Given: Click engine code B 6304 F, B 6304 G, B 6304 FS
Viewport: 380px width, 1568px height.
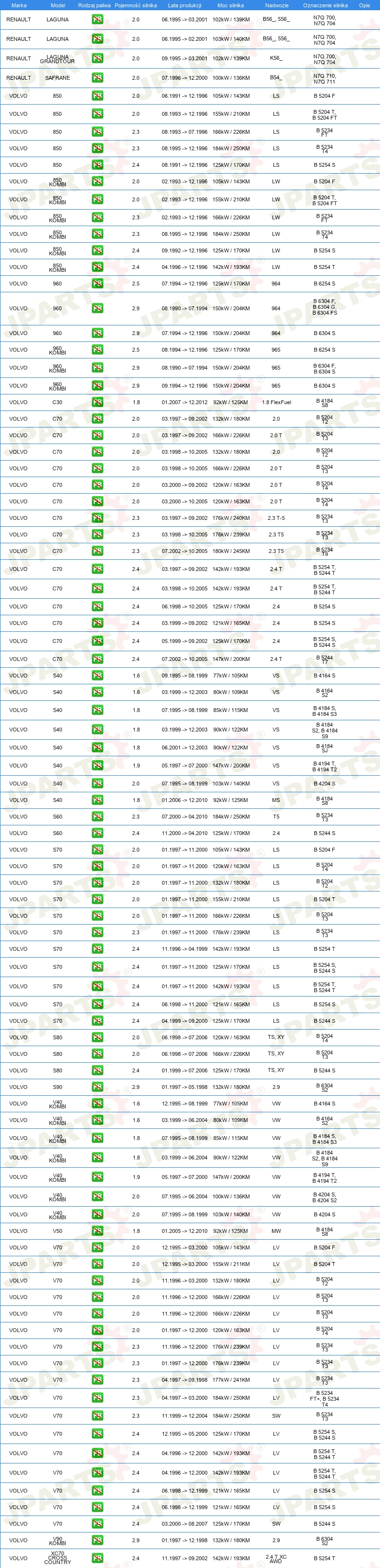Looking at the screenshot, I should 324,307.
